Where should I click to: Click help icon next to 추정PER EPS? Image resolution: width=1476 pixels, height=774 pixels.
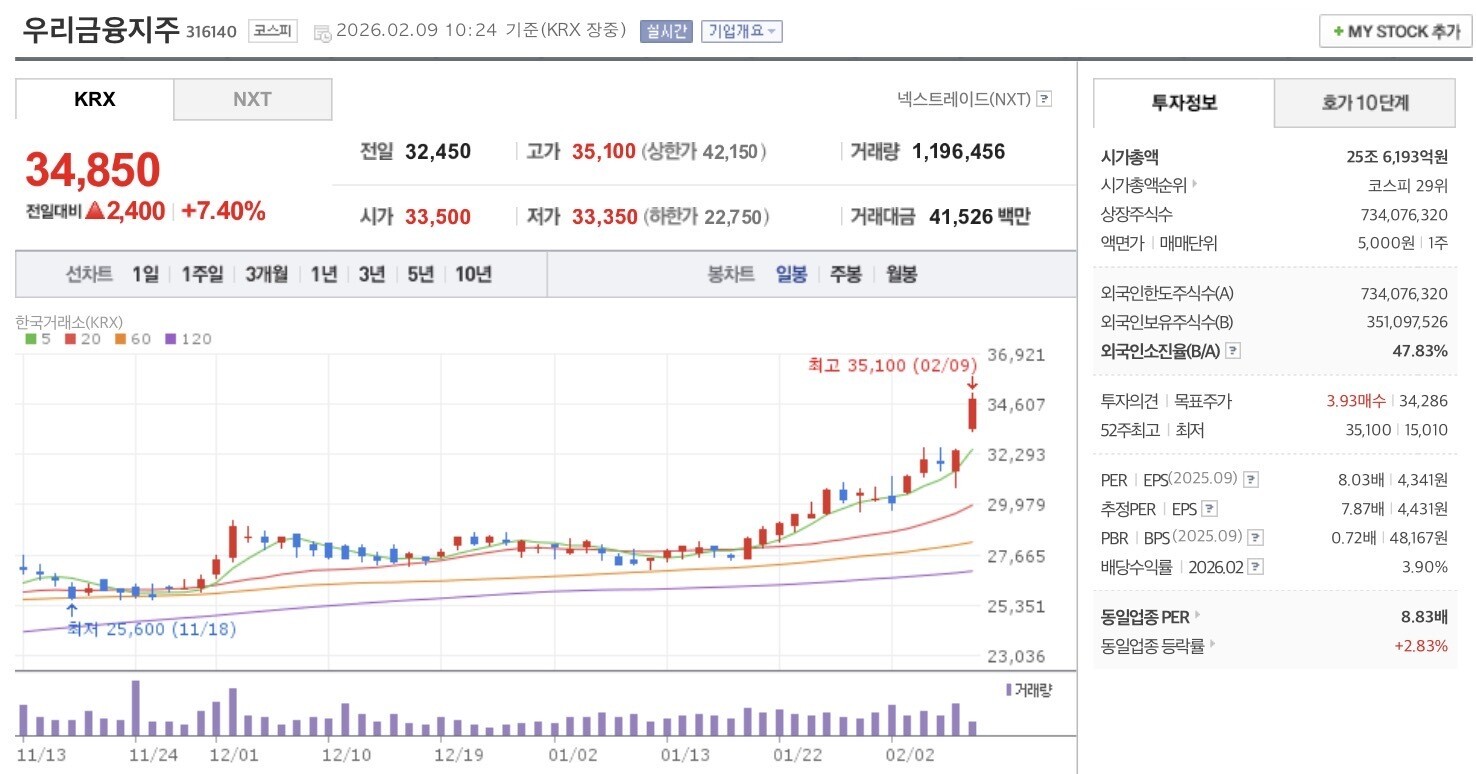coord(1209,509)
